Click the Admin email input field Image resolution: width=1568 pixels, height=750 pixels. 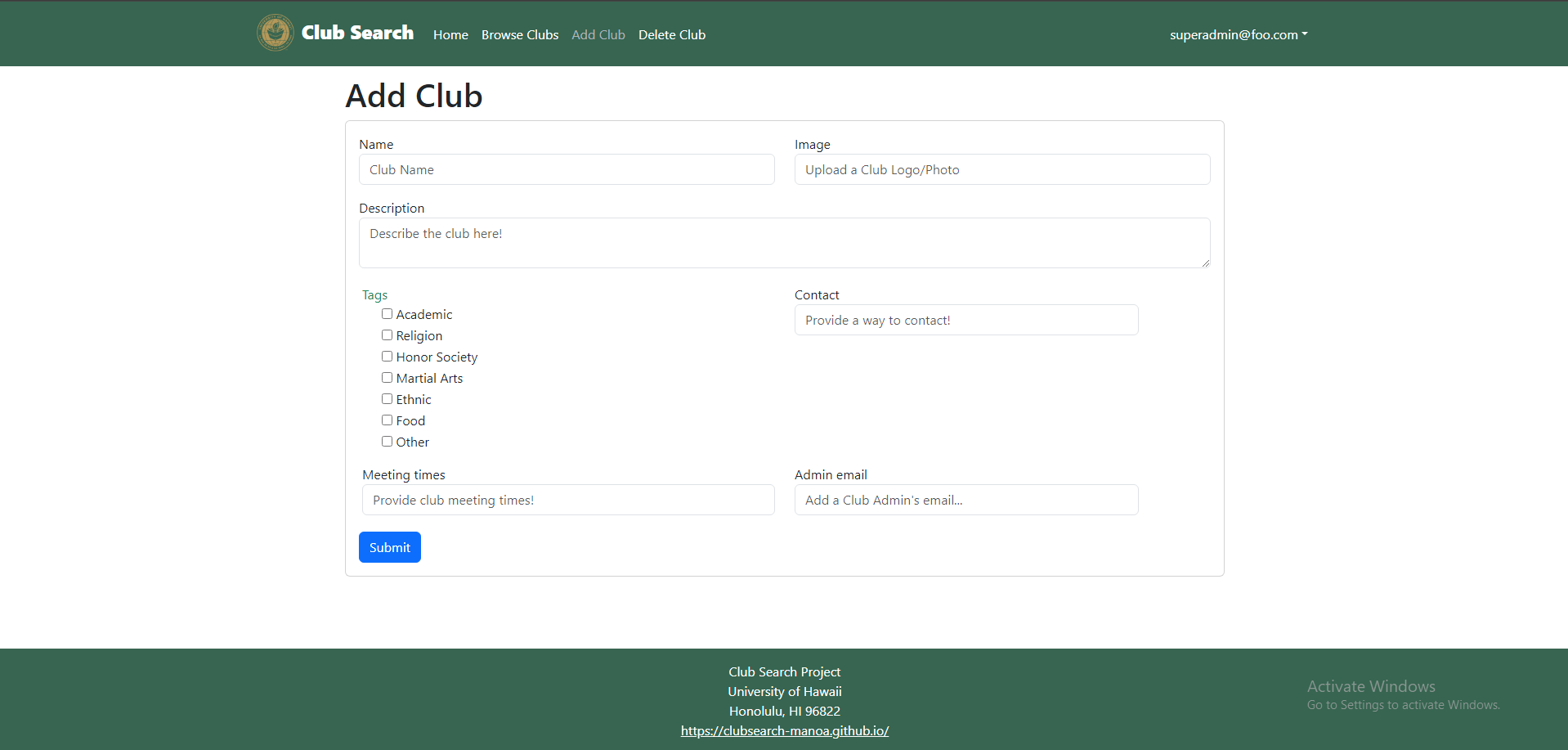click(966, 500)
